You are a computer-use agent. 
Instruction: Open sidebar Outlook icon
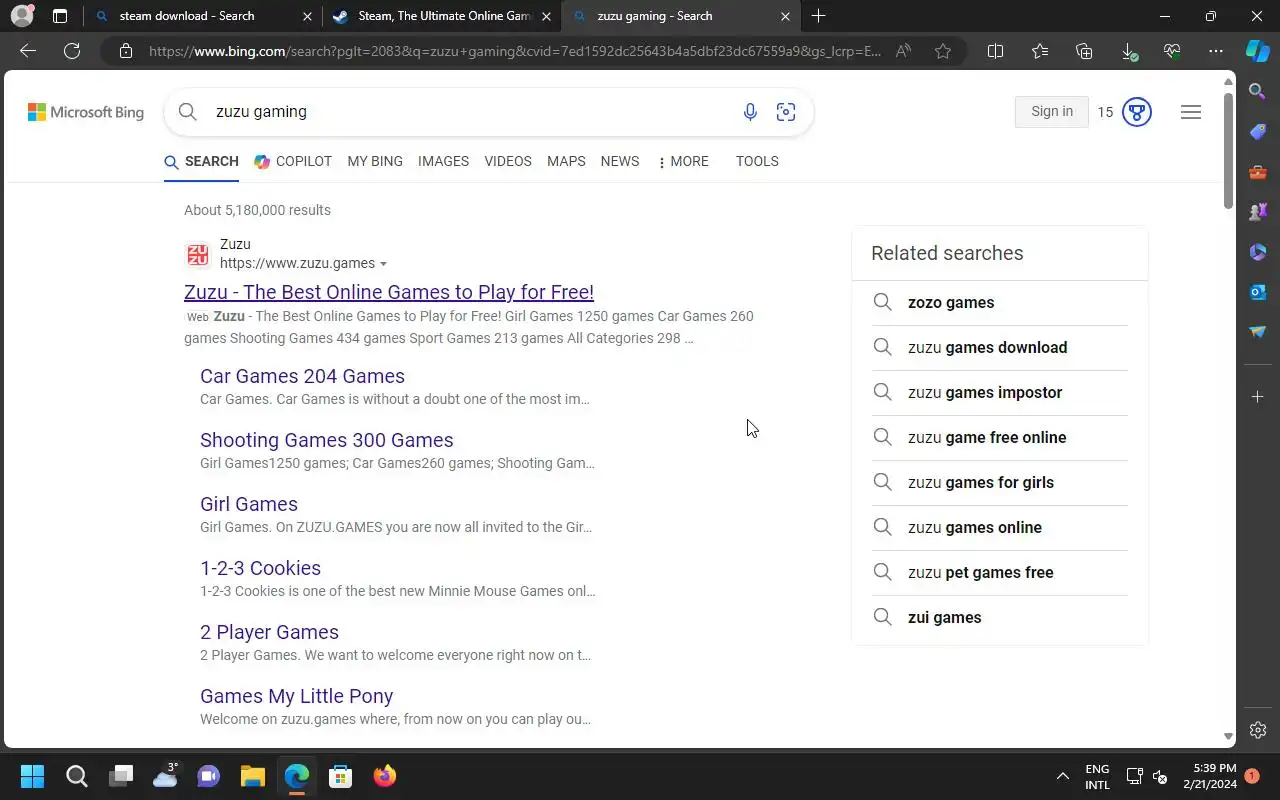(x=1258, y=291)
